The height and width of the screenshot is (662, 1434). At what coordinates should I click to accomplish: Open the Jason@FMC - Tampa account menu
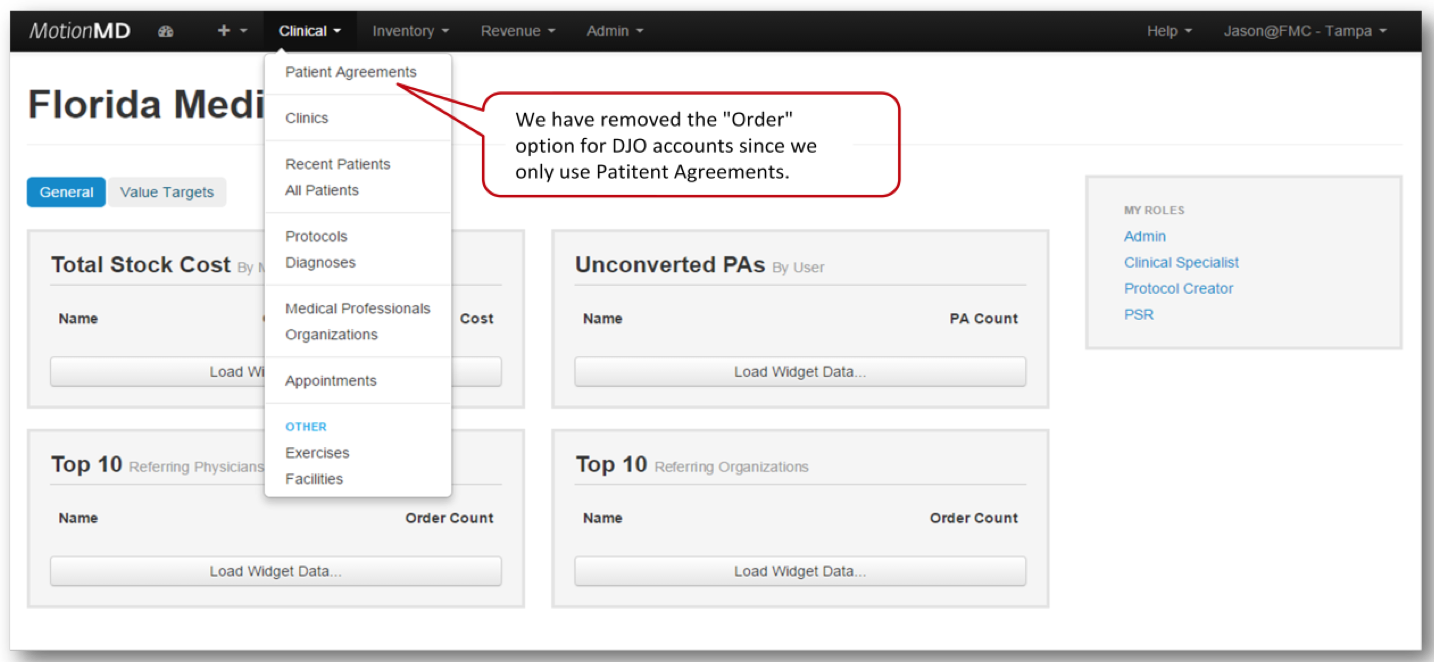click(x=1304, y=31)
